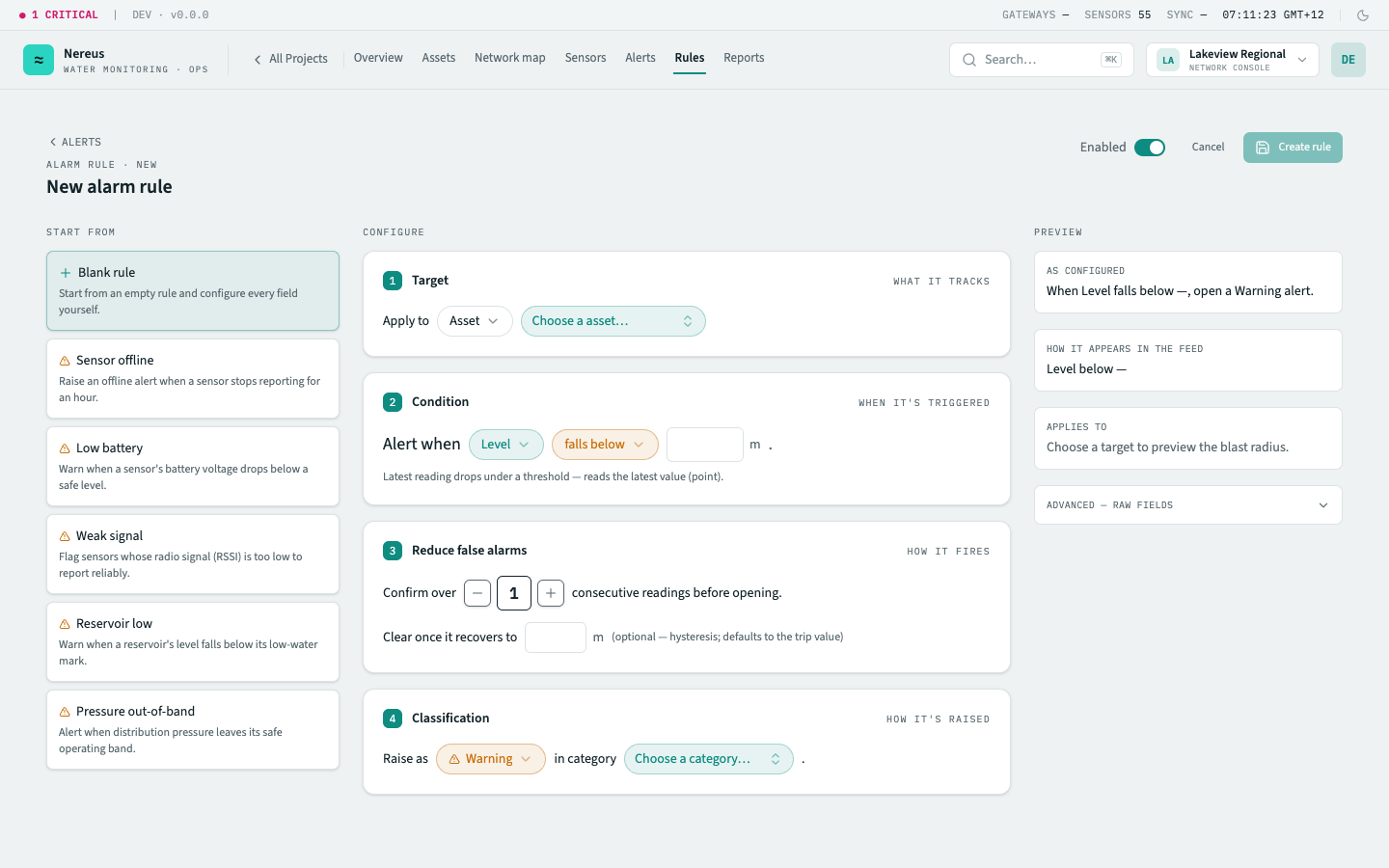
Task: Click the Create rule button
Action: point(1293,148)
